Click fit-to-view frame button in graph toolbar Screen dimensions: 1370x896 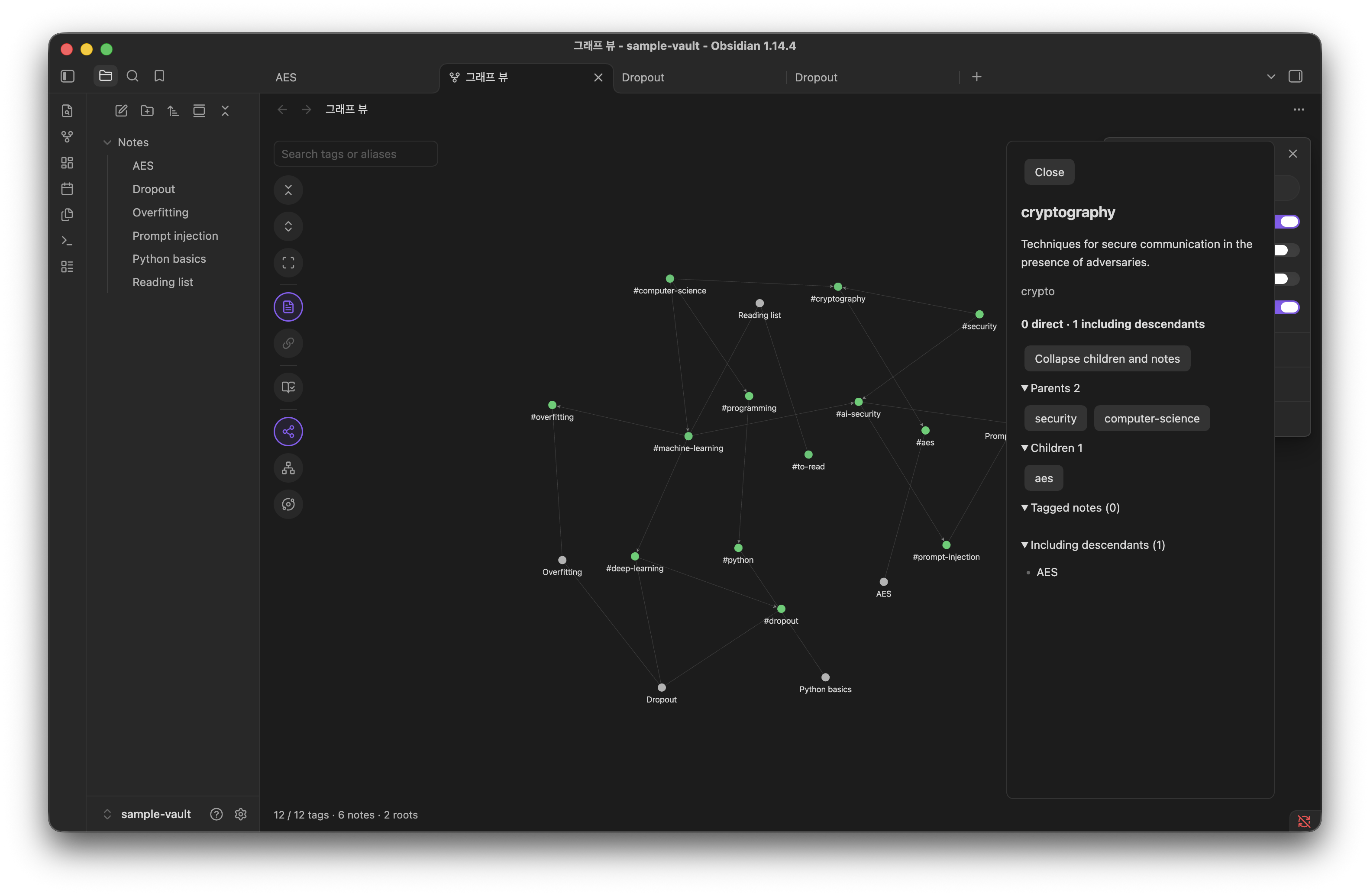(288, 263)
